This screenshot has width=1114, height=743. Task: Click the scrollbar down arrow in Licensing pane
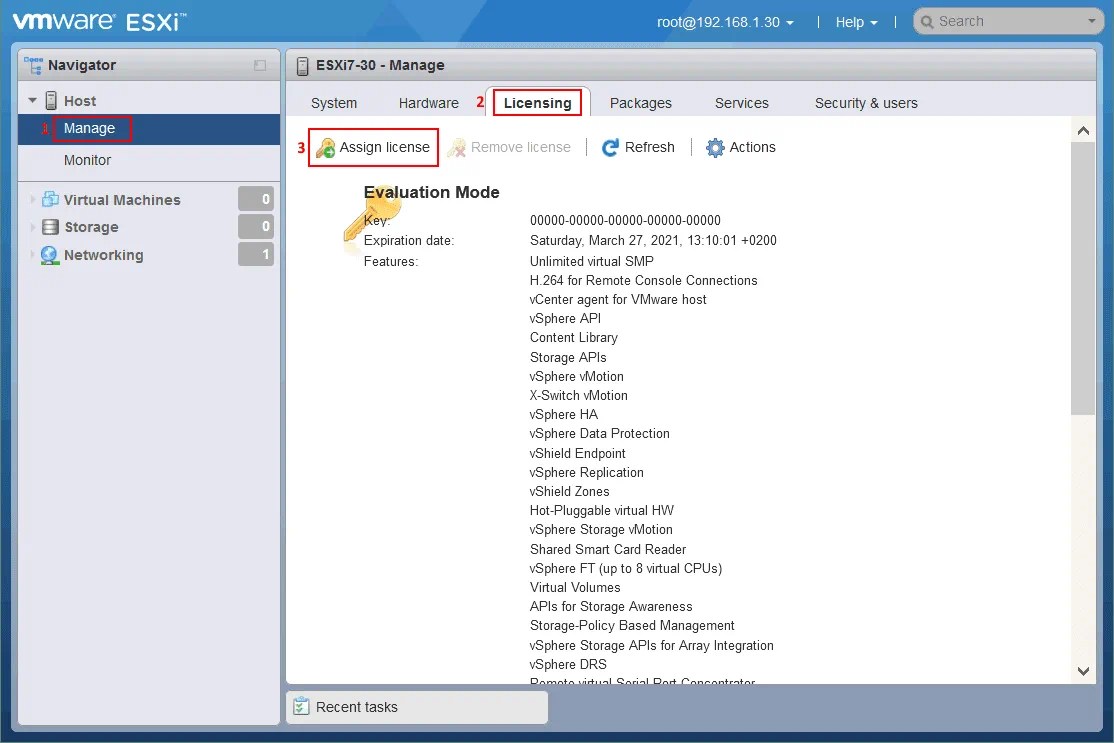(1083, 672)
